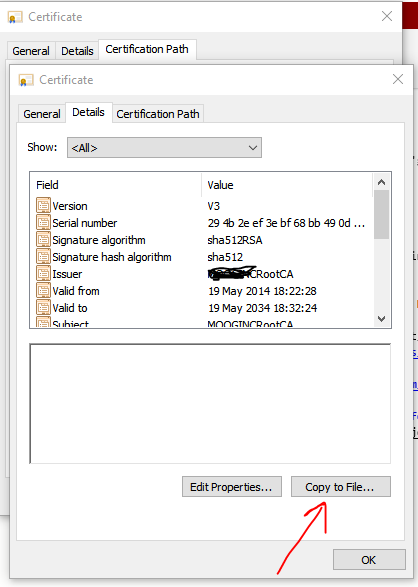Viewport: 418px width, 587px height.
Task: Click the Field column header
Action: [116, 185]
